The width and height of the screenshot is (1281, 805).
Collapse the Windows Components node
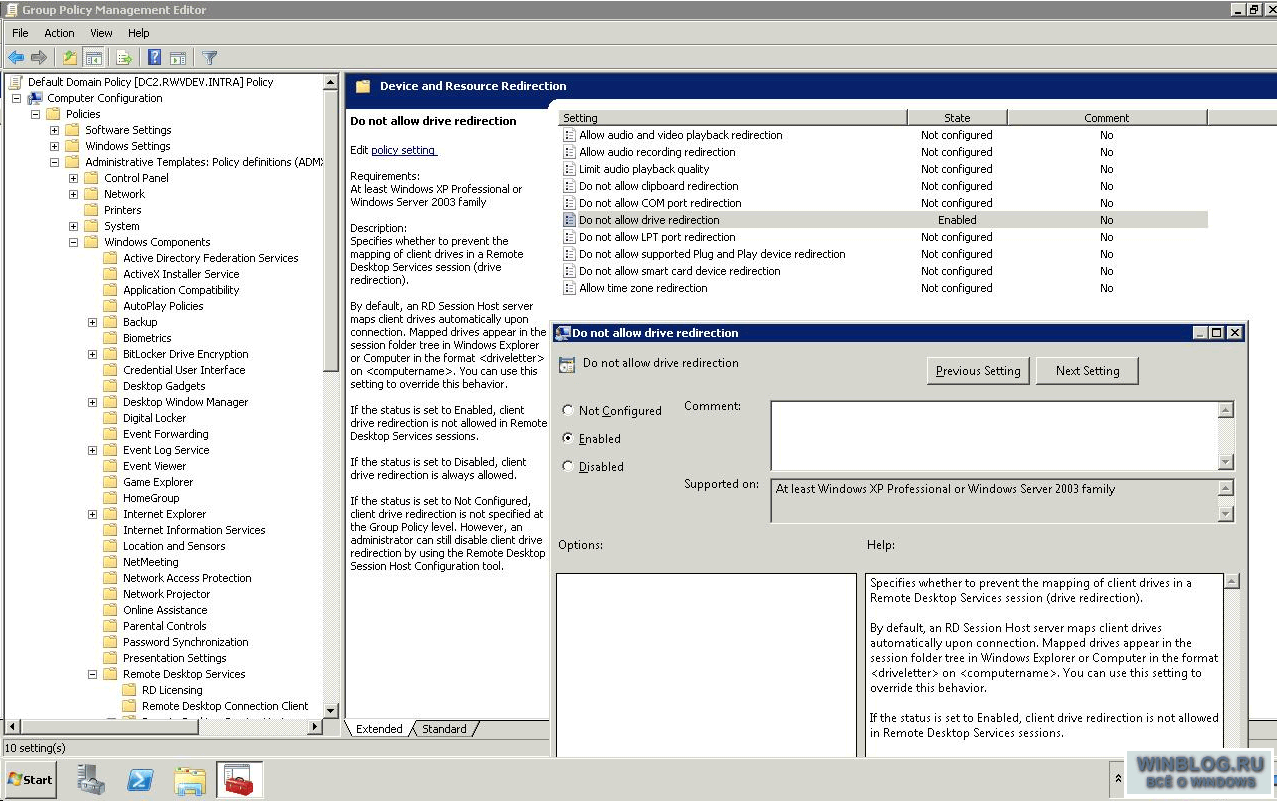click(73, 242)
